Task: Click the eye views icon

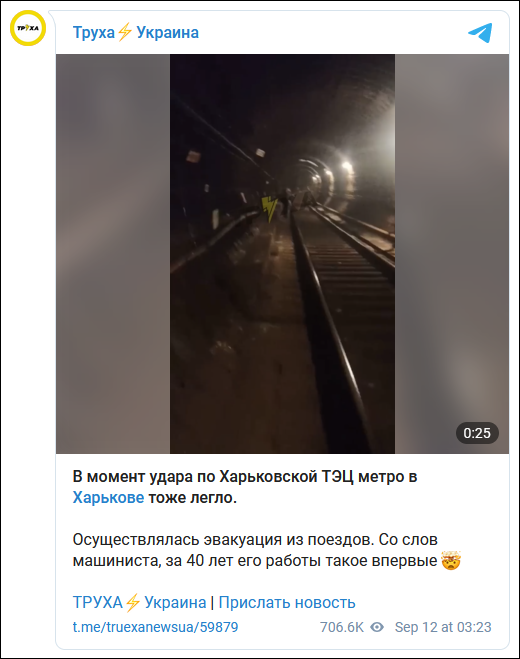Action: tap(377, 627)
